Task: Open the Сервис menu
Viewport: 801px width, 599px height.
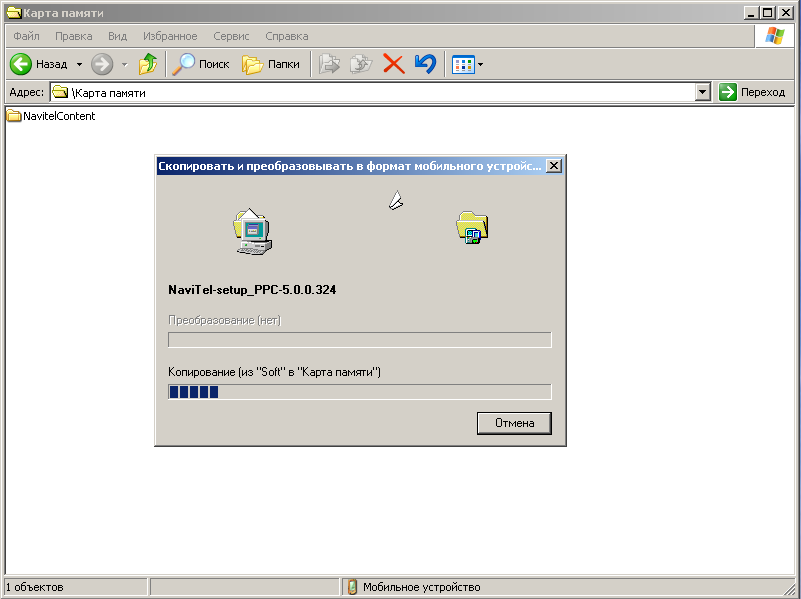Action: click(231, 36)
